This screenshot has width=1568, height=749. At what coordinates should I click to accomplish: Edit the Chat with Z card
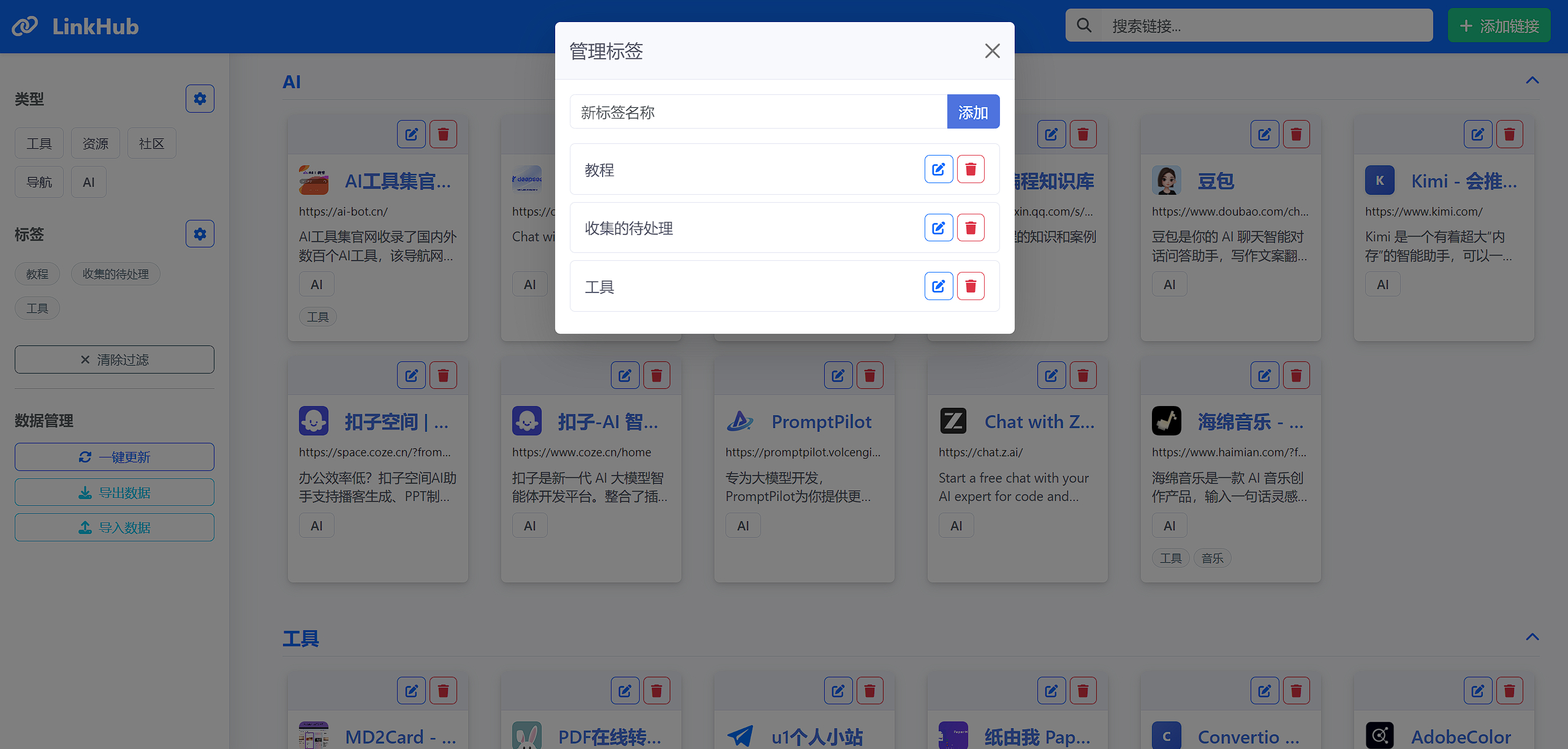tap(1051, 375)
